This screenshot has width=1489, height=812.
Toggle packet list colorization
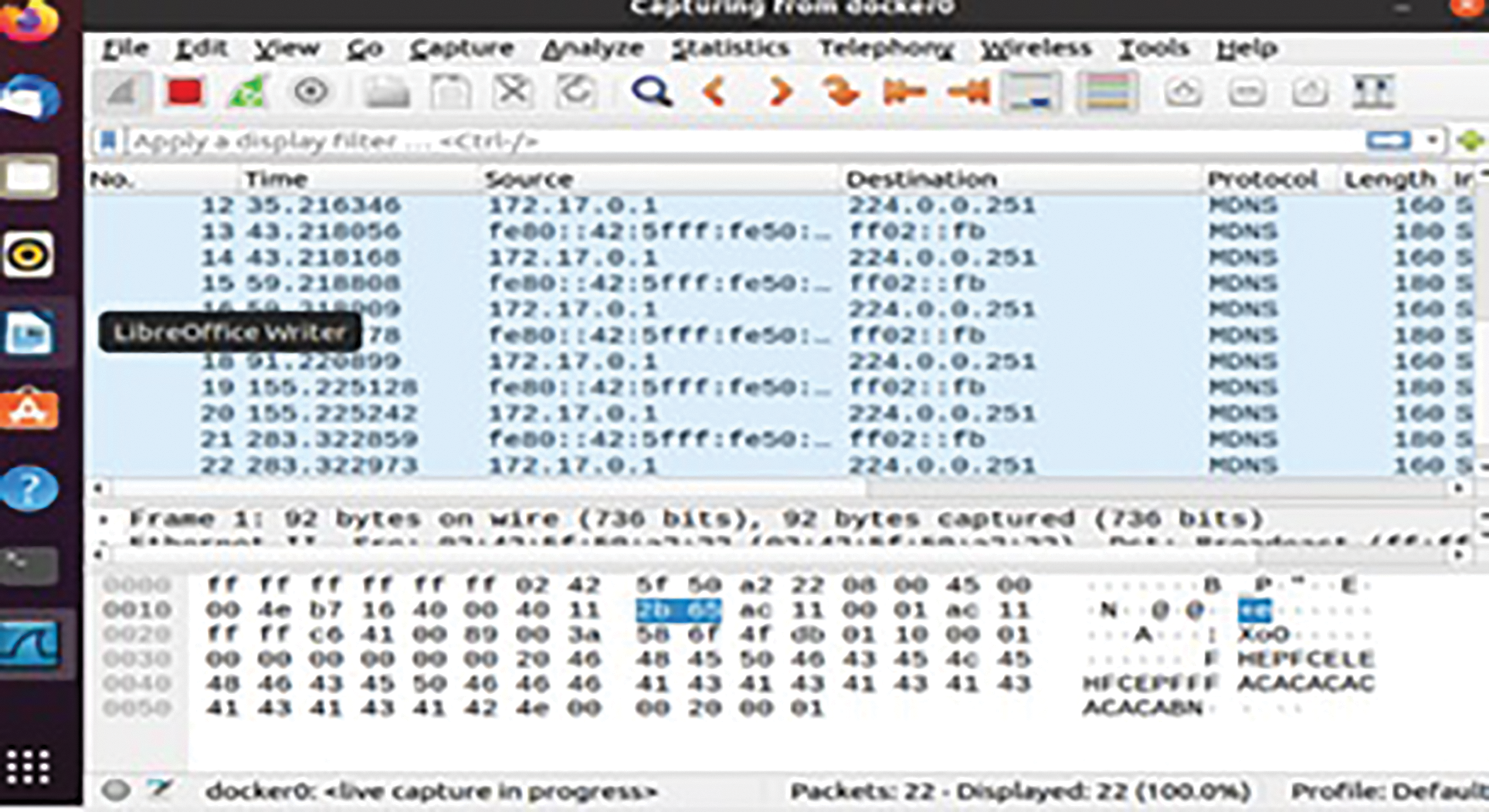(x=1107, y=93)
